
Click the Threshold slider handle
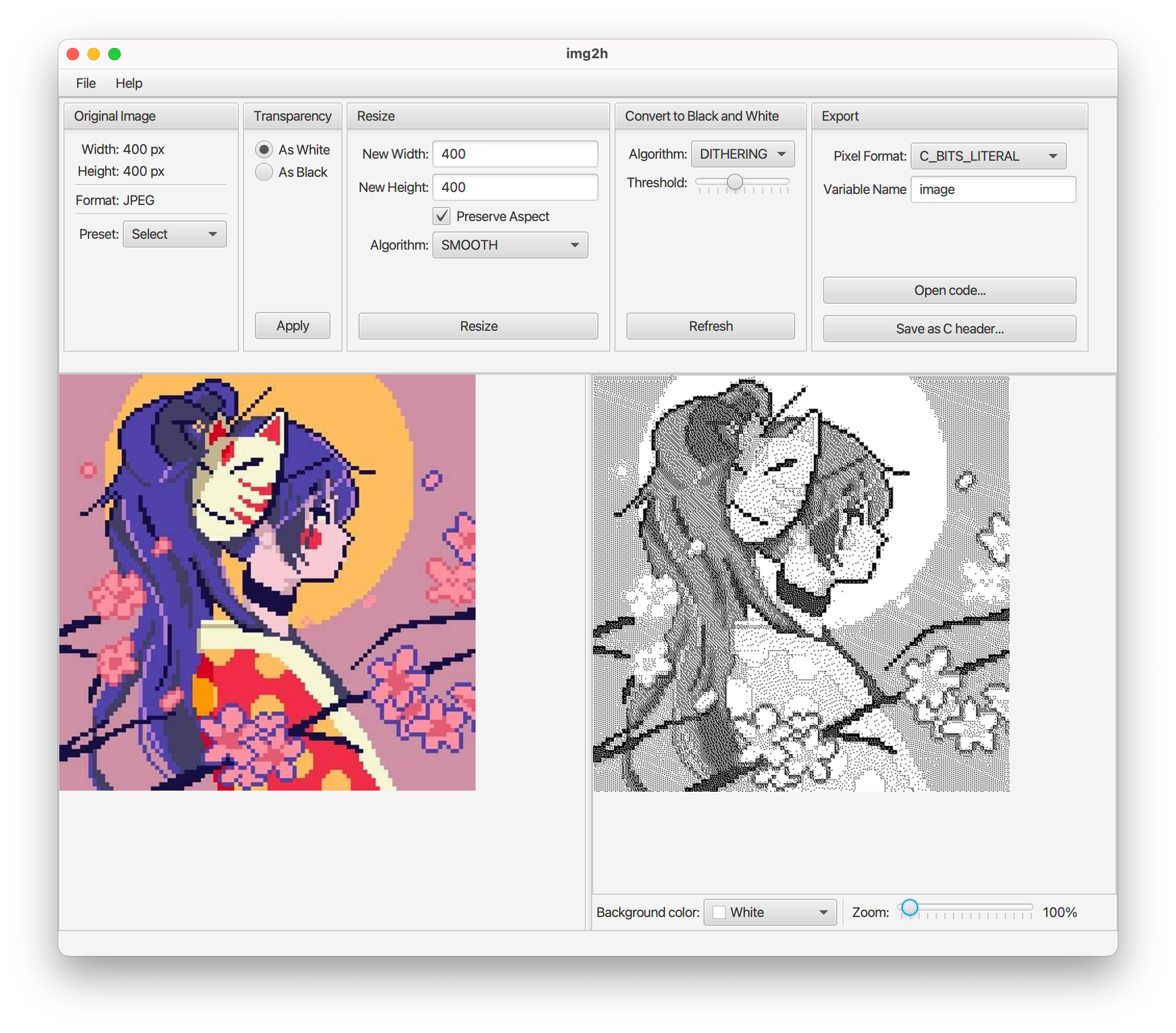click(x=735, y=183)
